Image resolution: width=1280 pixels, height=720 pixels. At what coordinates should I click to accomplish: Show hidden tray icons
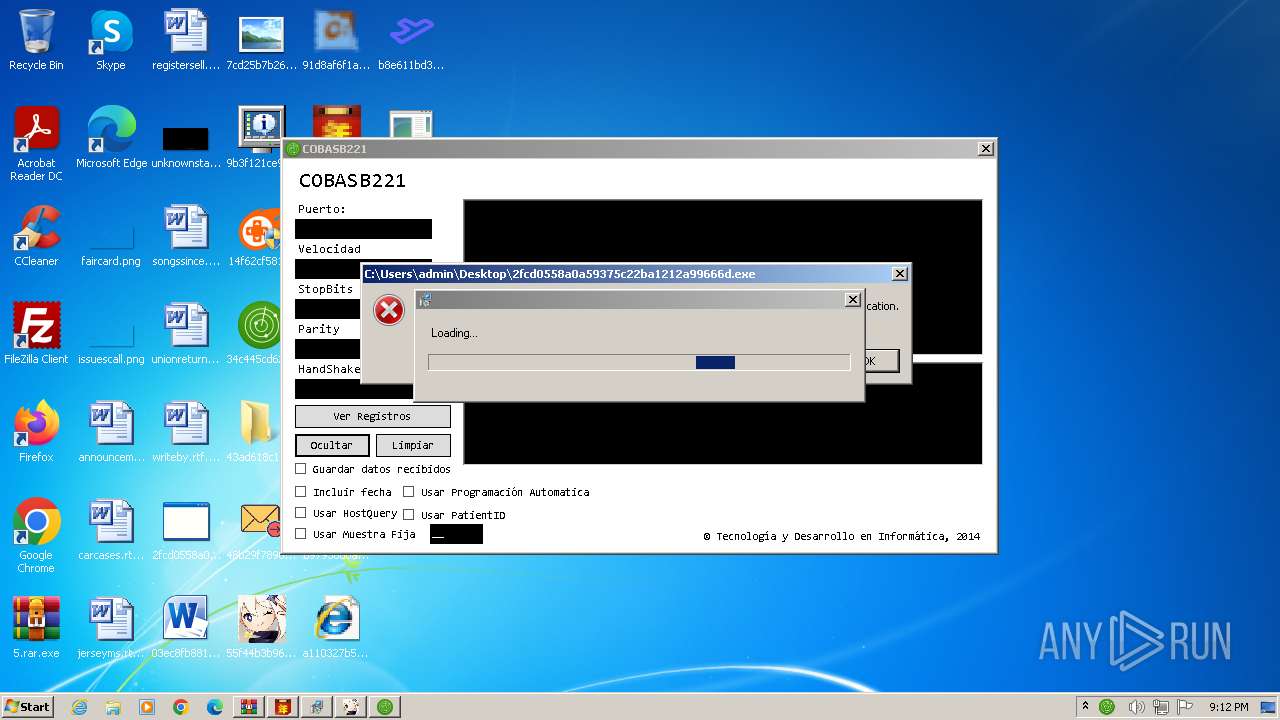pos(1086,706)
